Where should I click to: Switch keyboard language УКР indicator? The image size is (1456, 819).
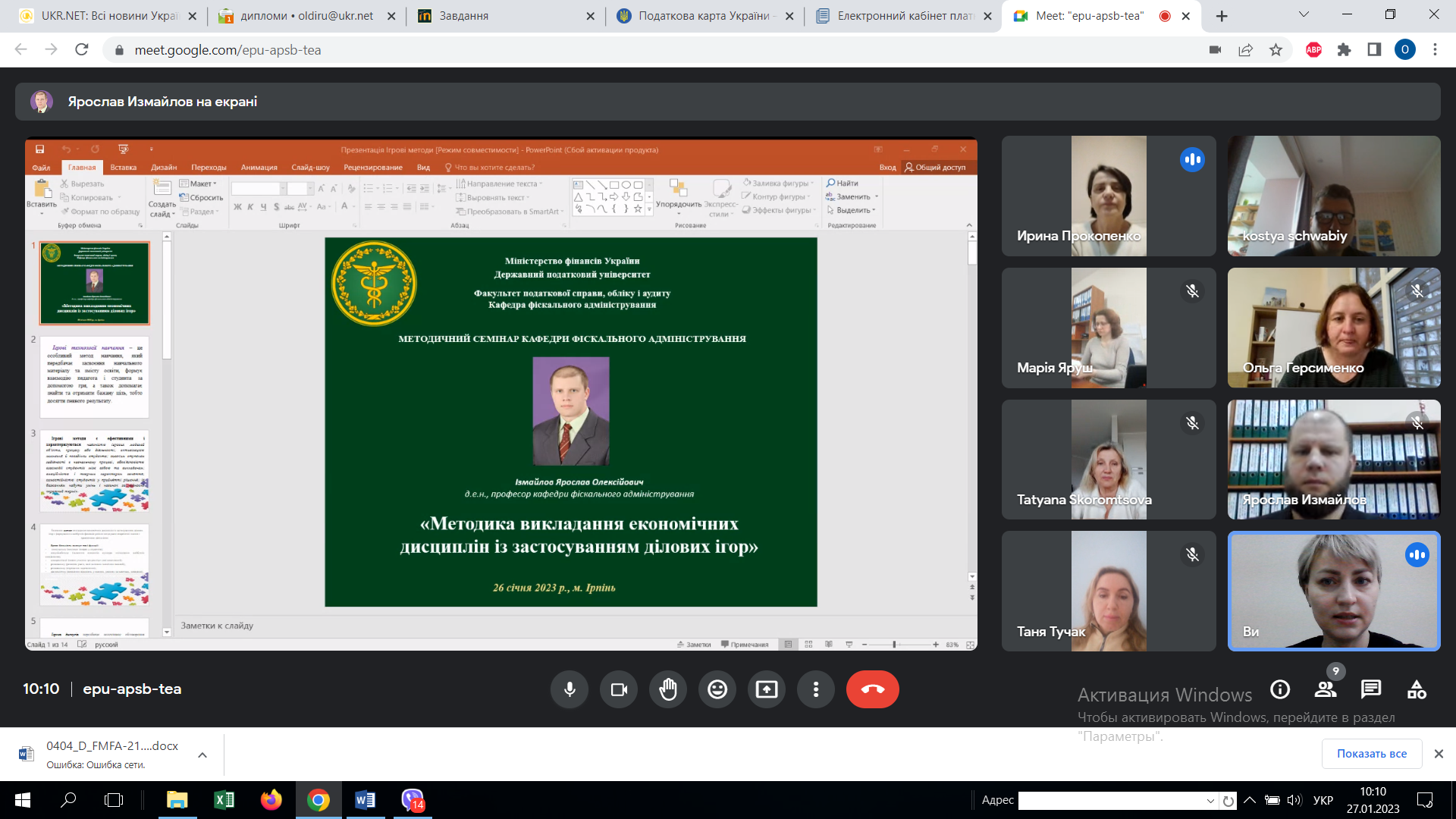(x=1323, y=800)
